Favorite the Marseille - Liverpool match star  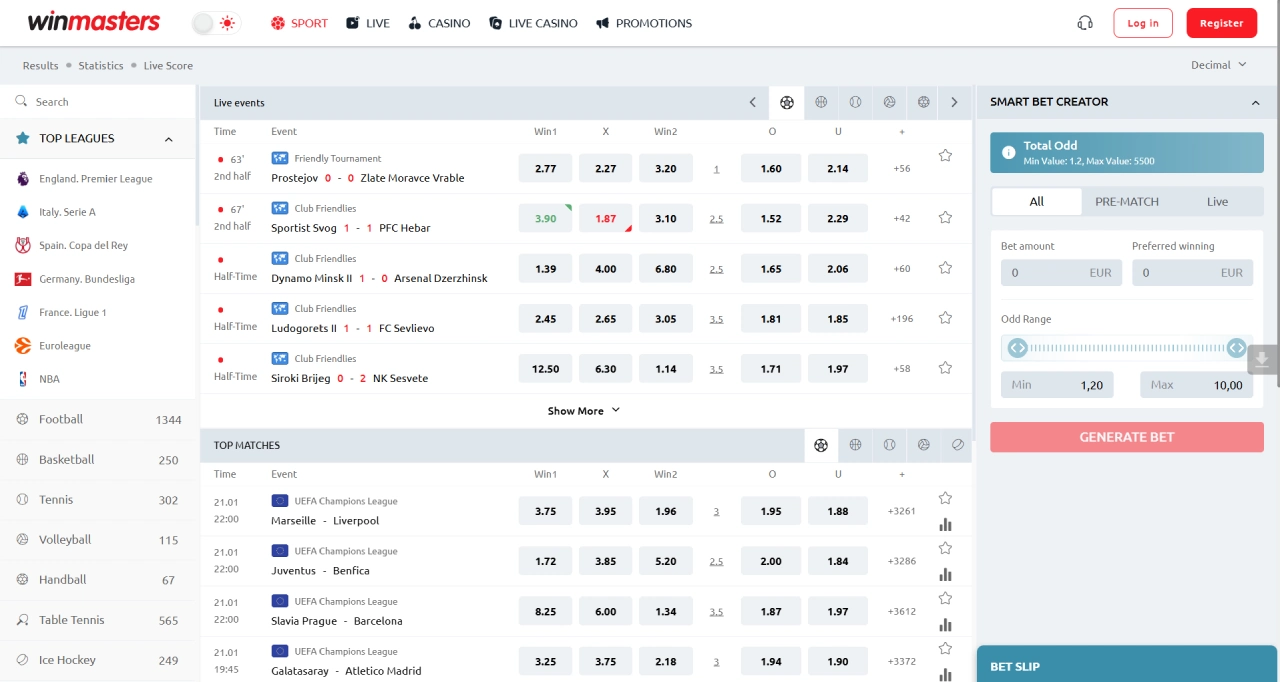[x=945, y=497]
